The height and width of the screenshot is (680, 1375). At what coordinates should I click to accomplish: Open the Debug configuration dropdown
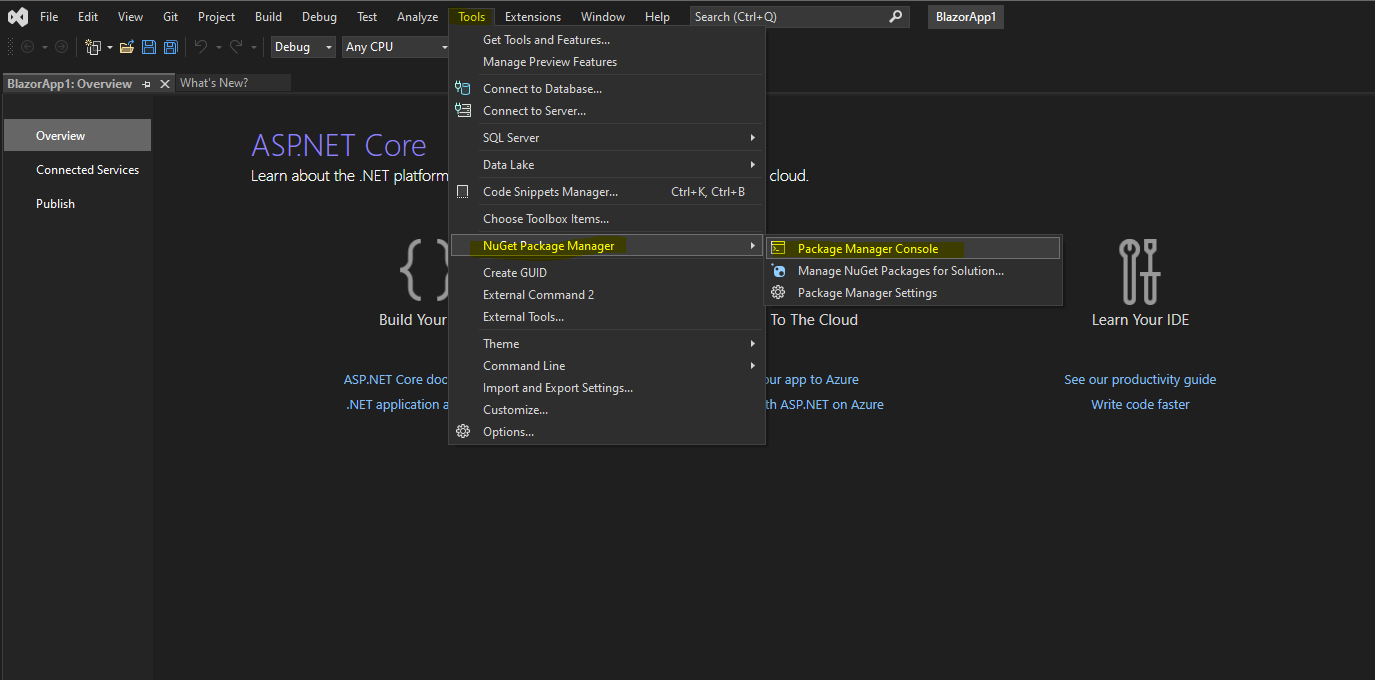tap(303, 47)
